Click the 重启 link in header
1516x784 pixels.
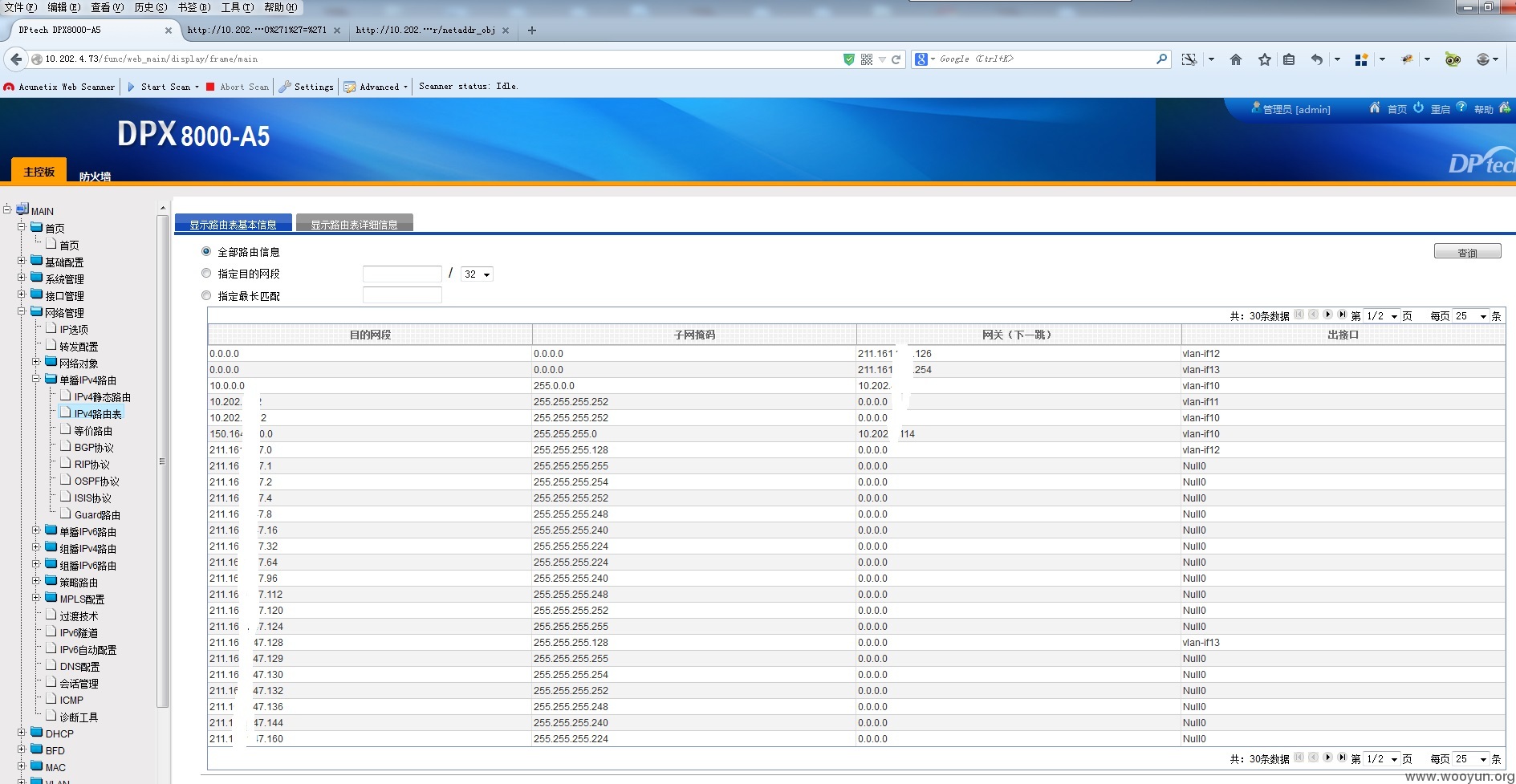coord(1440,109)
